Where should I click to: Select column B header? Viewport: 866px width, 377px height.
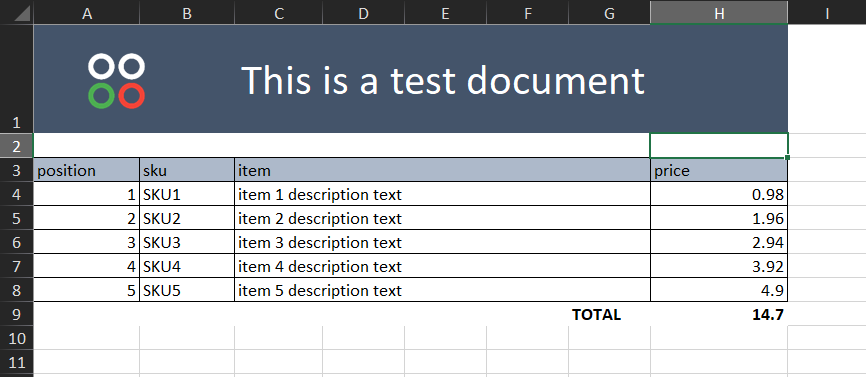(187, 12)
